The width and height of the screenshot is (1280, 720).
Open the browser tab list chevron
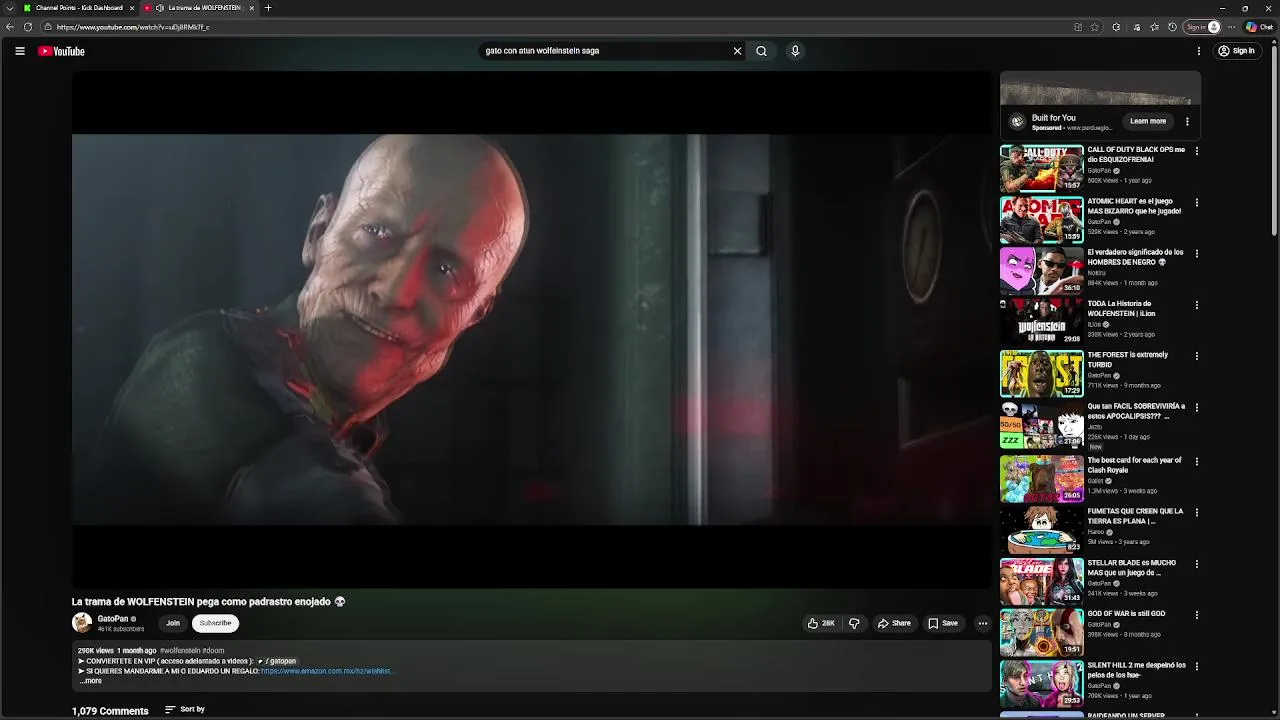tap(10, 8)
